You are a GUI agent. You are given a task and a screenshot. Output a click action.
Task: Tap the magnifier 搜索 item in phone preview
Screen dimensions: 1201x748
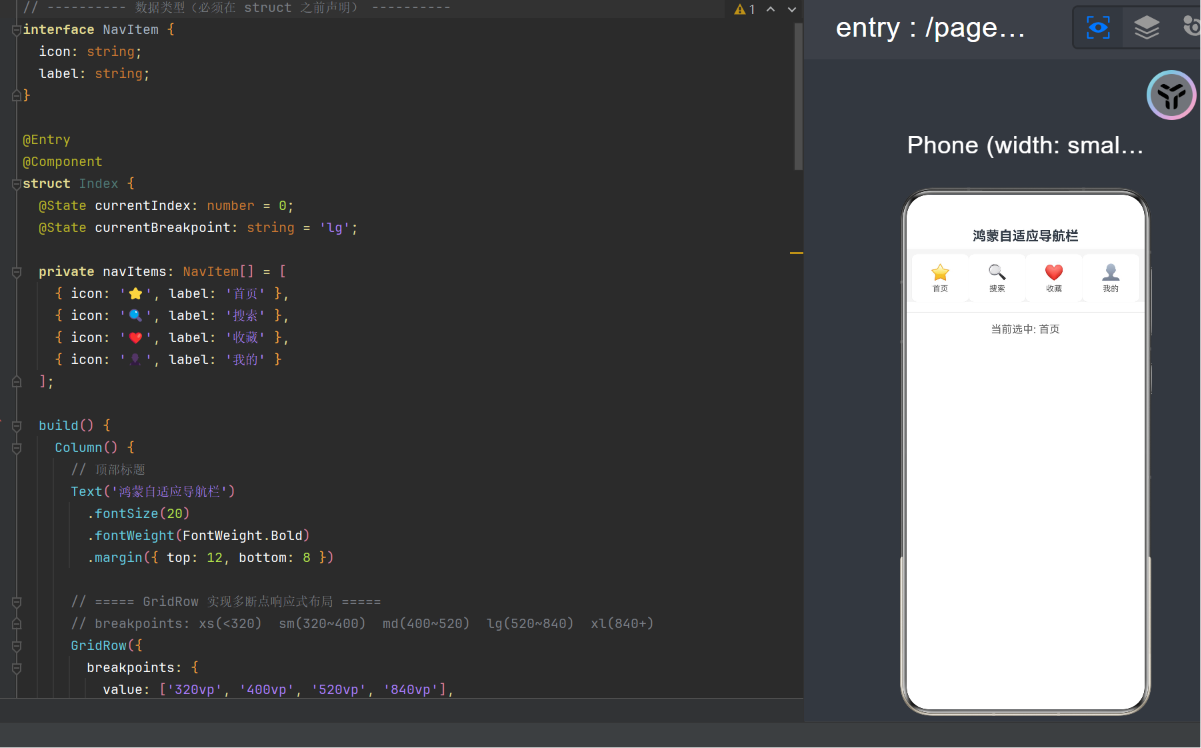tap(997, 278)
